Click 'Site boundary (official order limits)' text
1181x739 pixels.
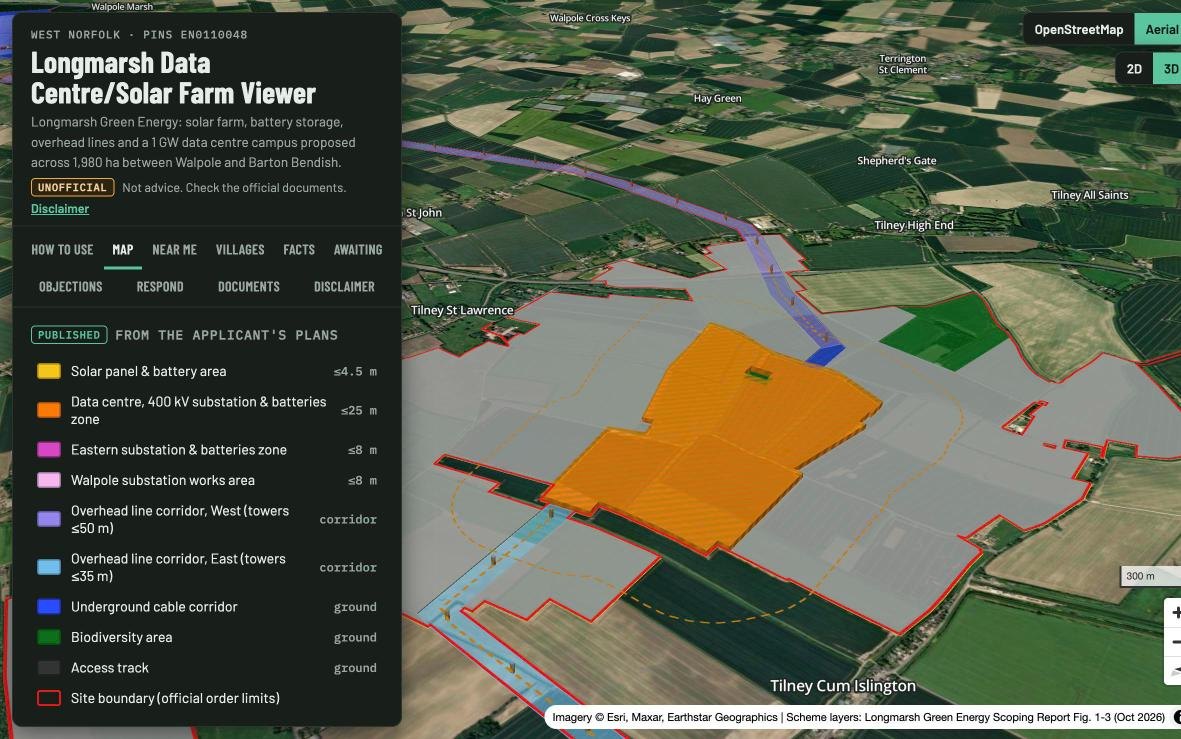pyautogui.click(x=175, y=698)
